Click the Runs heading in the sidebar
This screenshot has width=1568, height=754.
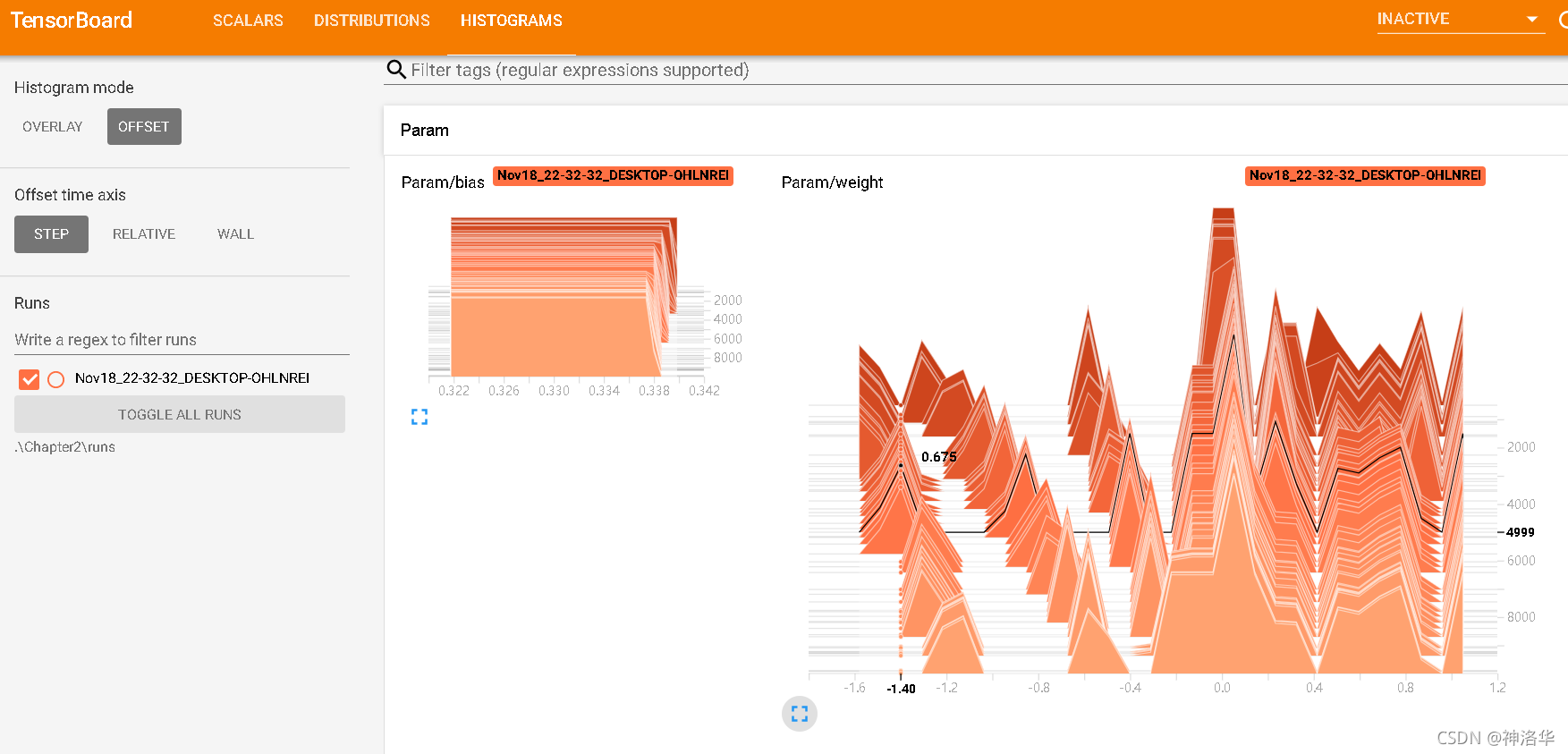click(x=32, y=303)
